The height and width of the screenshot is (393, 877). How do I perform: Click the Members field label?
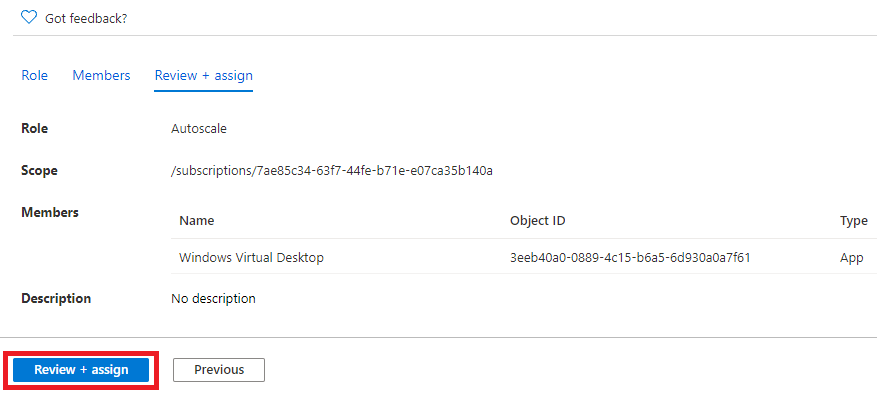(x=50, y=212)
